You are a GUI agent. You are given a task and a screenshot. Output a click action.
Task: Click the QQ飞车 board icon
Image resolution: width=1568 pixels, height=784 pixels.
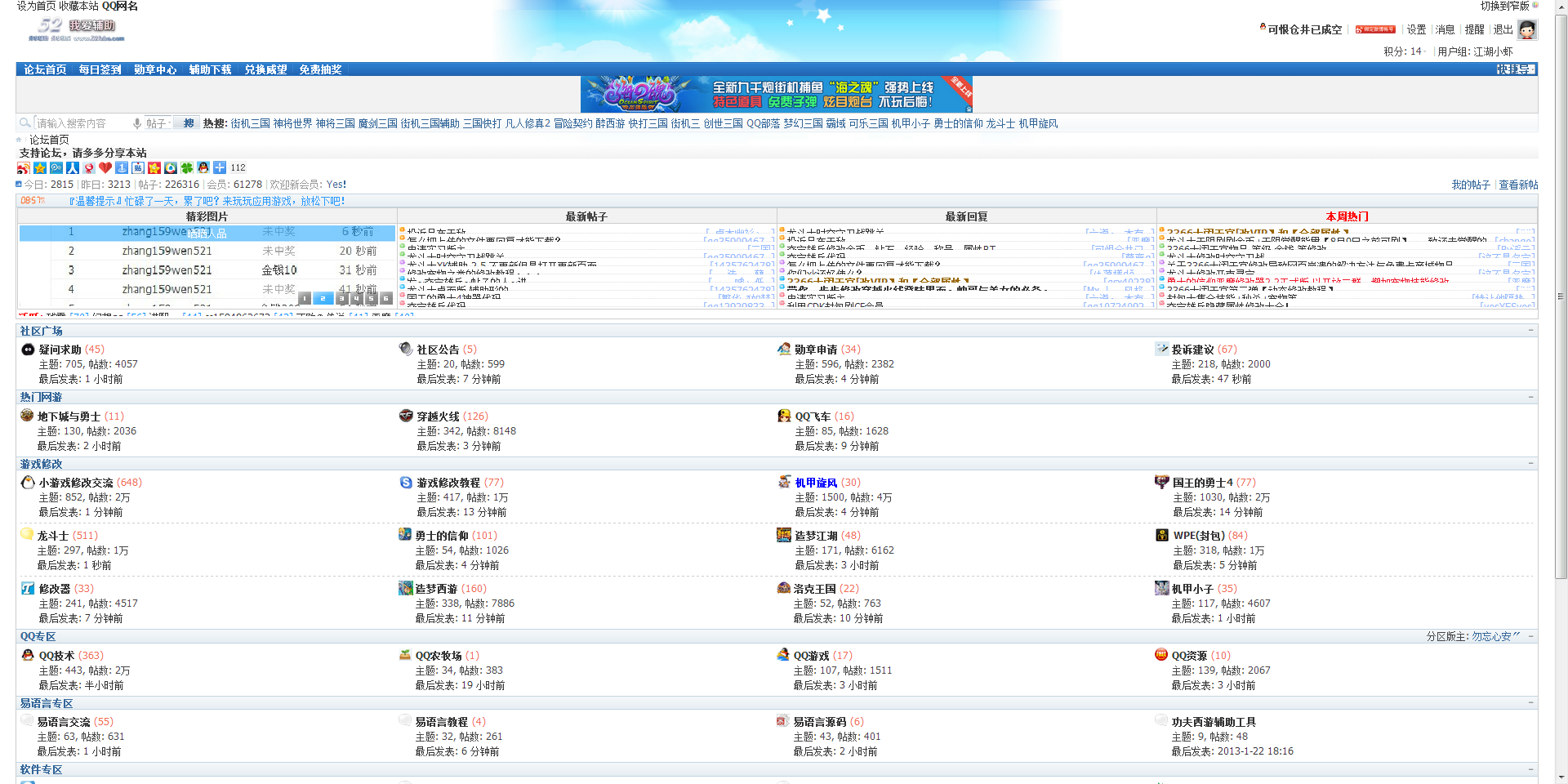pos(784,416)
